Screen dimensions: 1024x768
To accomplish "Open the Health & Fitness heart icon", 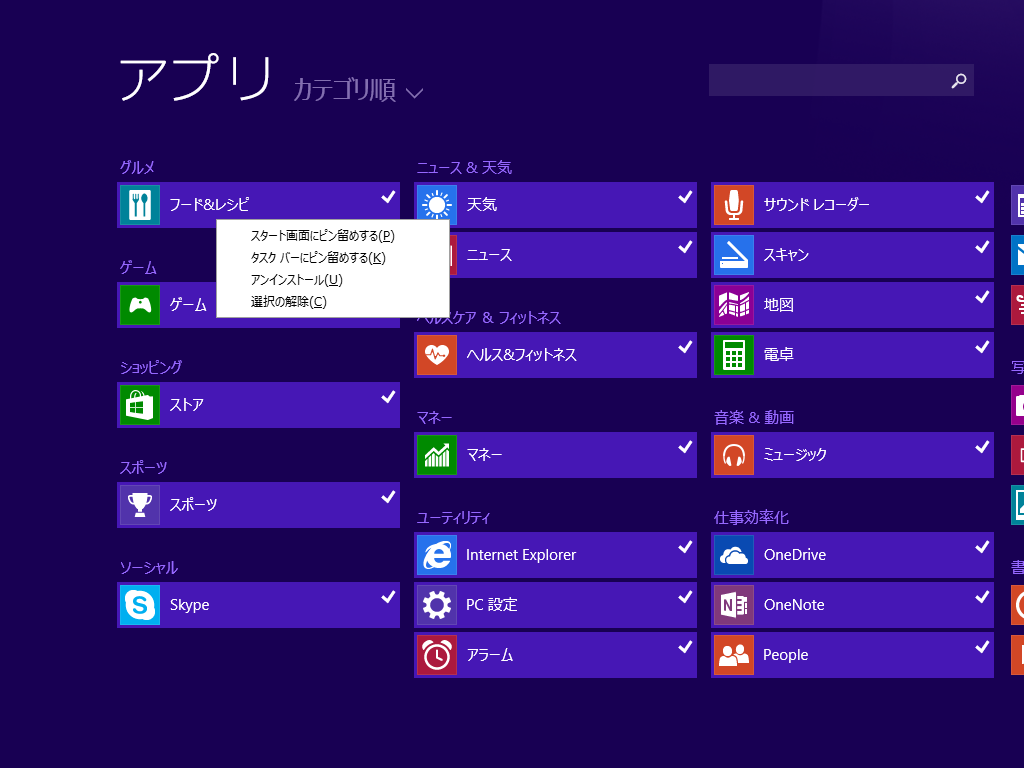I will (437, 355).
